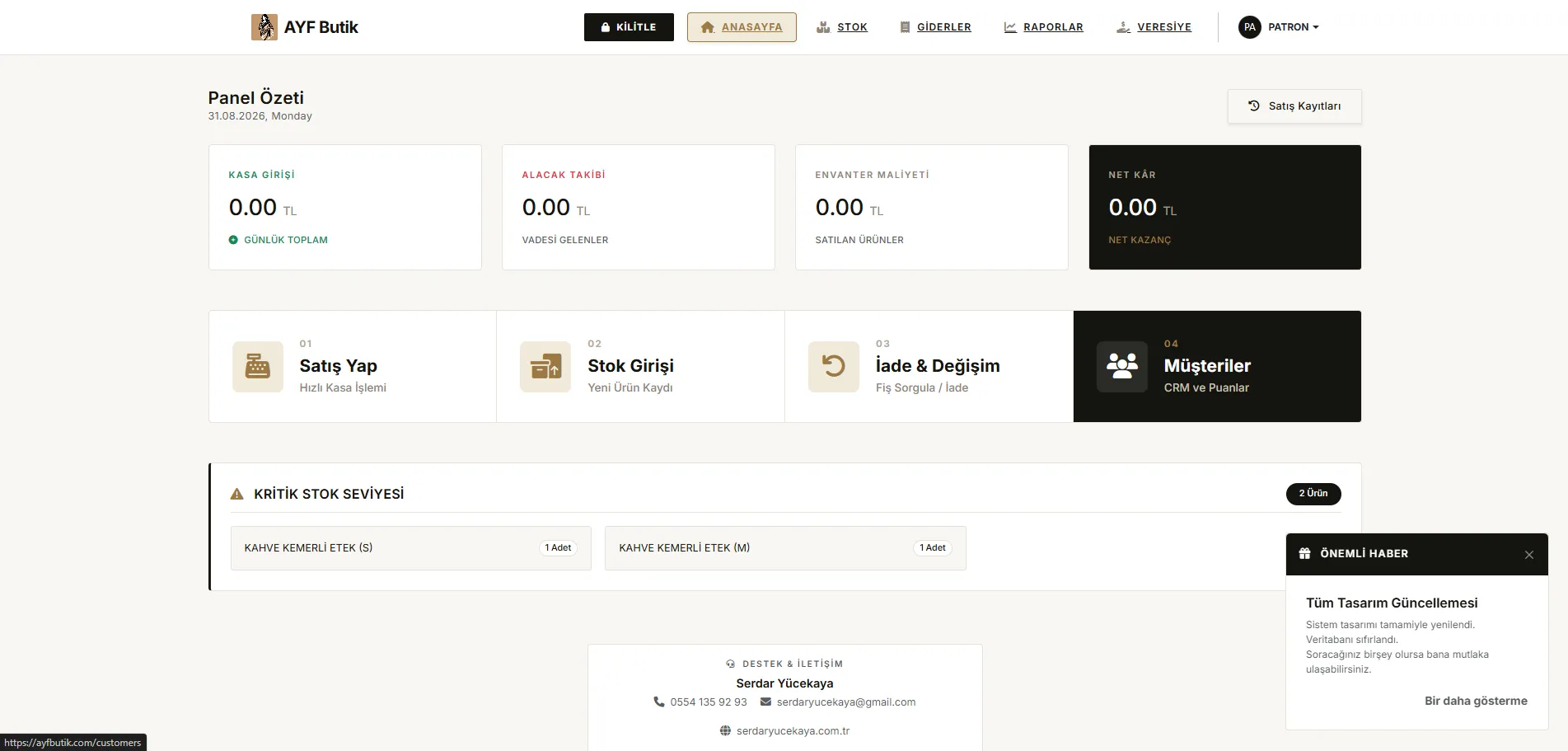This screenshot has height=751, width=1568.
Task: Click the SATILAN ÜRÜNLER label
Action: (859, 240)
